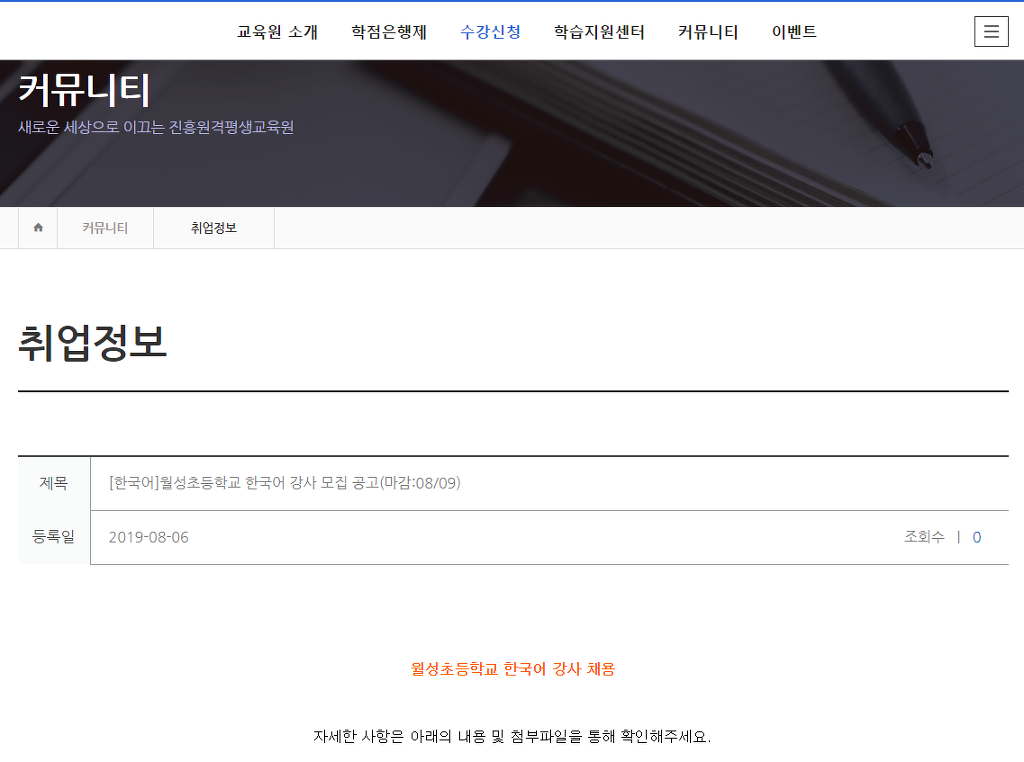Click the large 취업정보 page heading

[93, 343]
